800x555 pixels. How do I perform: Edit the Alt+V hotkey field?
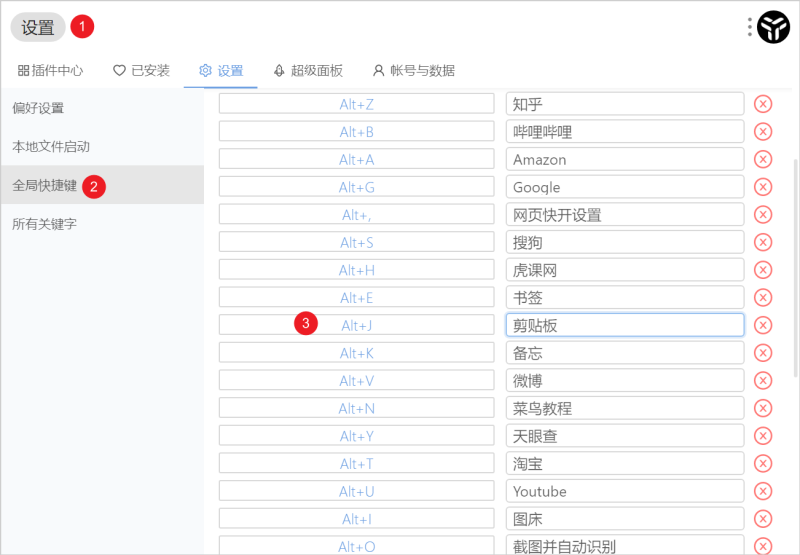click(357, 380)
